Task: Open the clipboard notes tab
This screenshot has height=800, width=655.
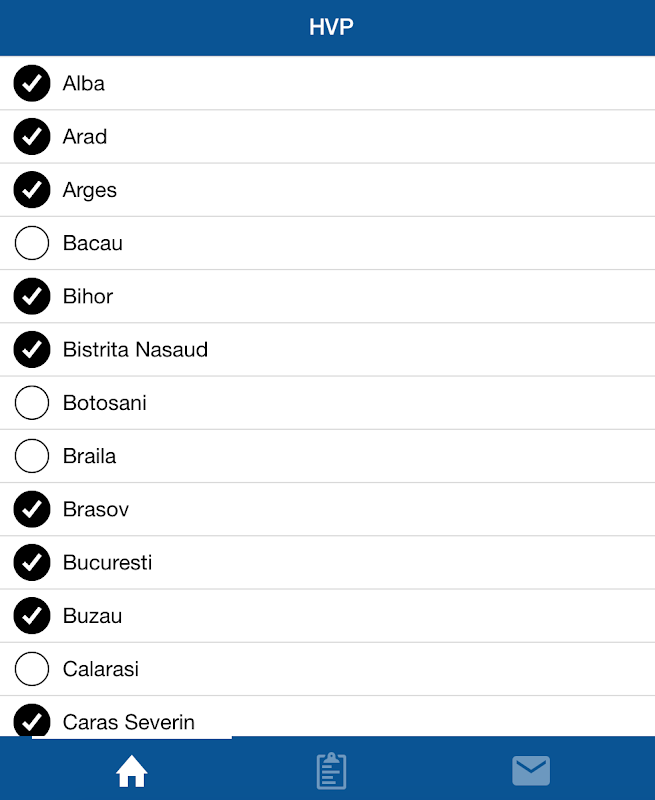Action: (x=331, y=771)
